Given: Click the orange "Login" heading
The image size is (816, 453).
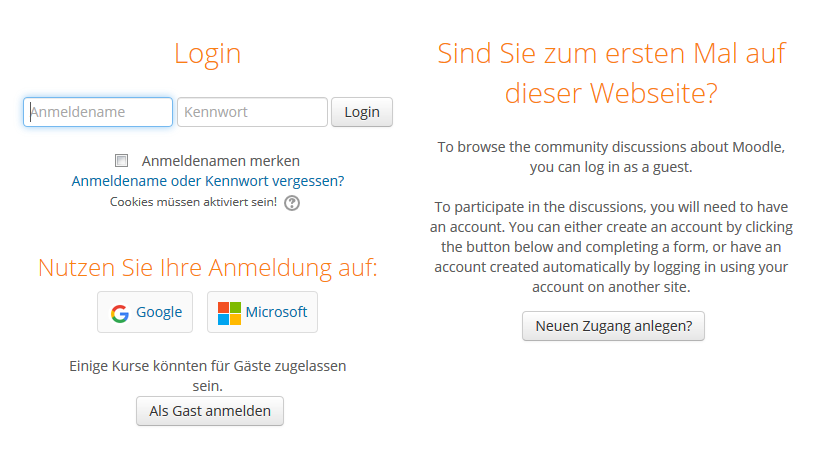Looking at the screenshot, I should tap(207, 53).
